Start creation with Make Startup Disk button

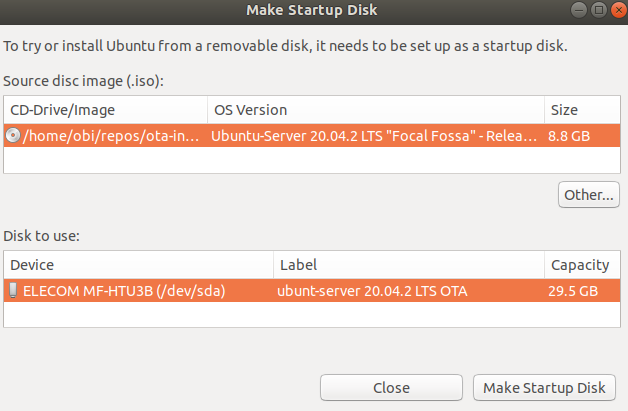pyautogui.click(x=544, y=388)
